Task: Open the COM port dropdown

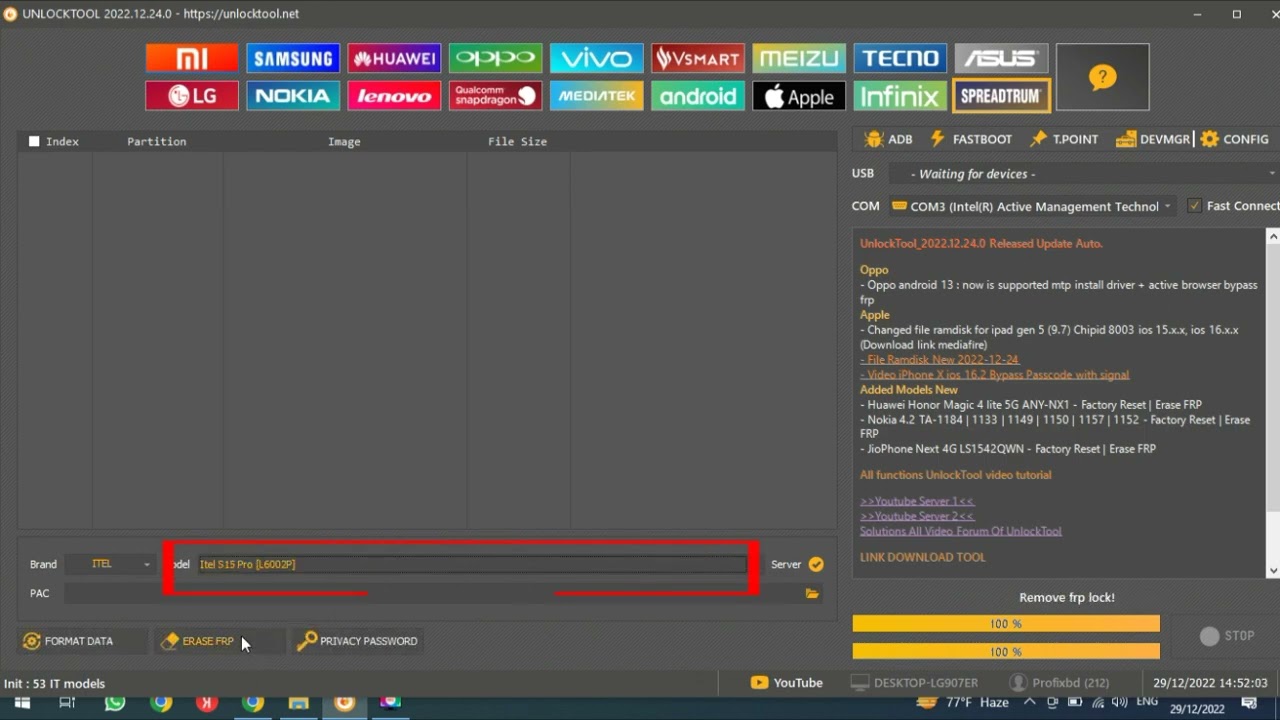Action: pos(1032,206)
